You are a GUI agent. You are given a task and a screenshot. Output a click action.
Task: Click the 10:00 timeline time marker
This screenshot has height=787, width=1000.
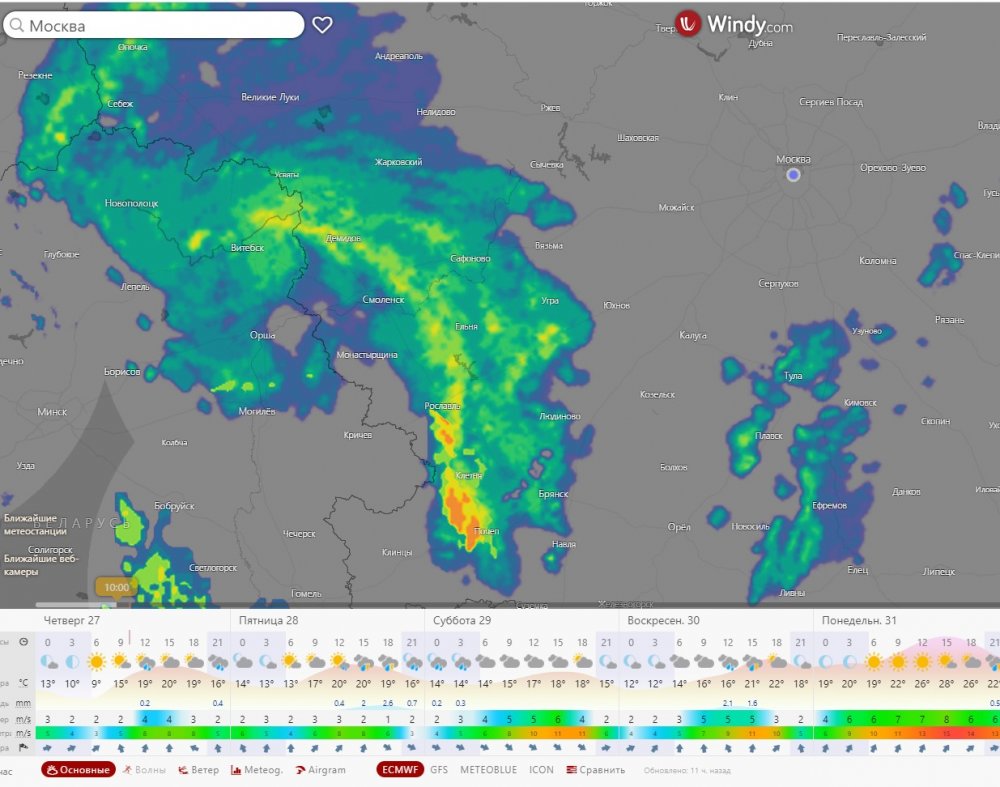pyautogui.click(x=117, y=587)
